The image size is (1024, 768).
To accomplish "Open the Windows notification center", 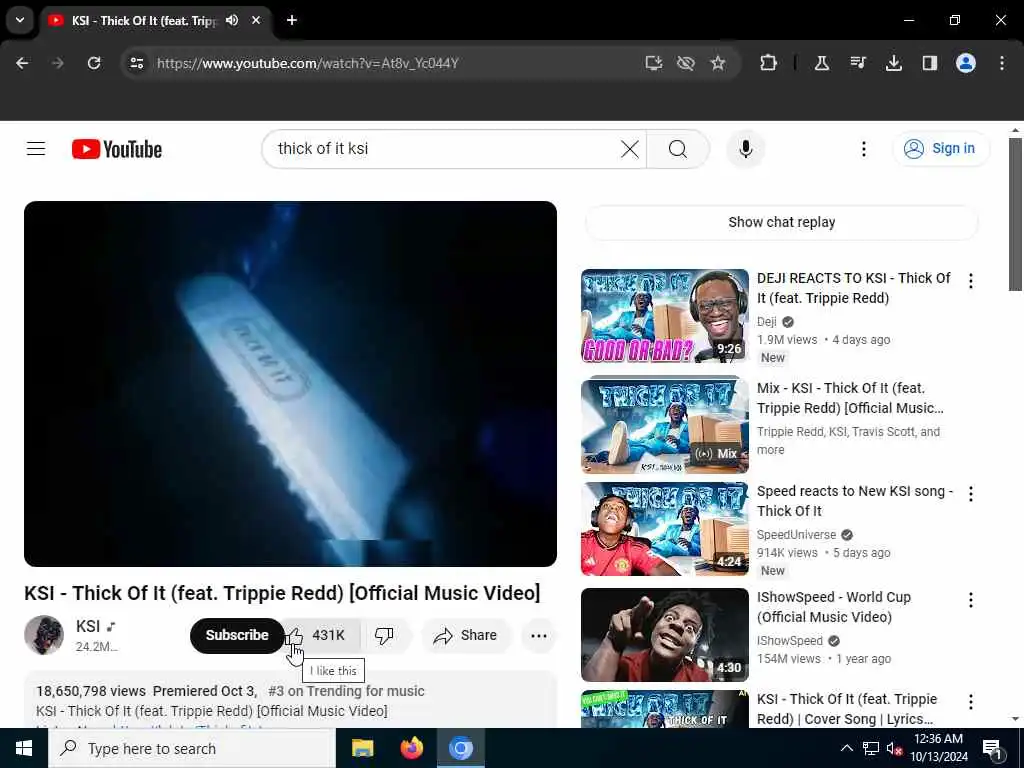I will (x=992, y=749).
